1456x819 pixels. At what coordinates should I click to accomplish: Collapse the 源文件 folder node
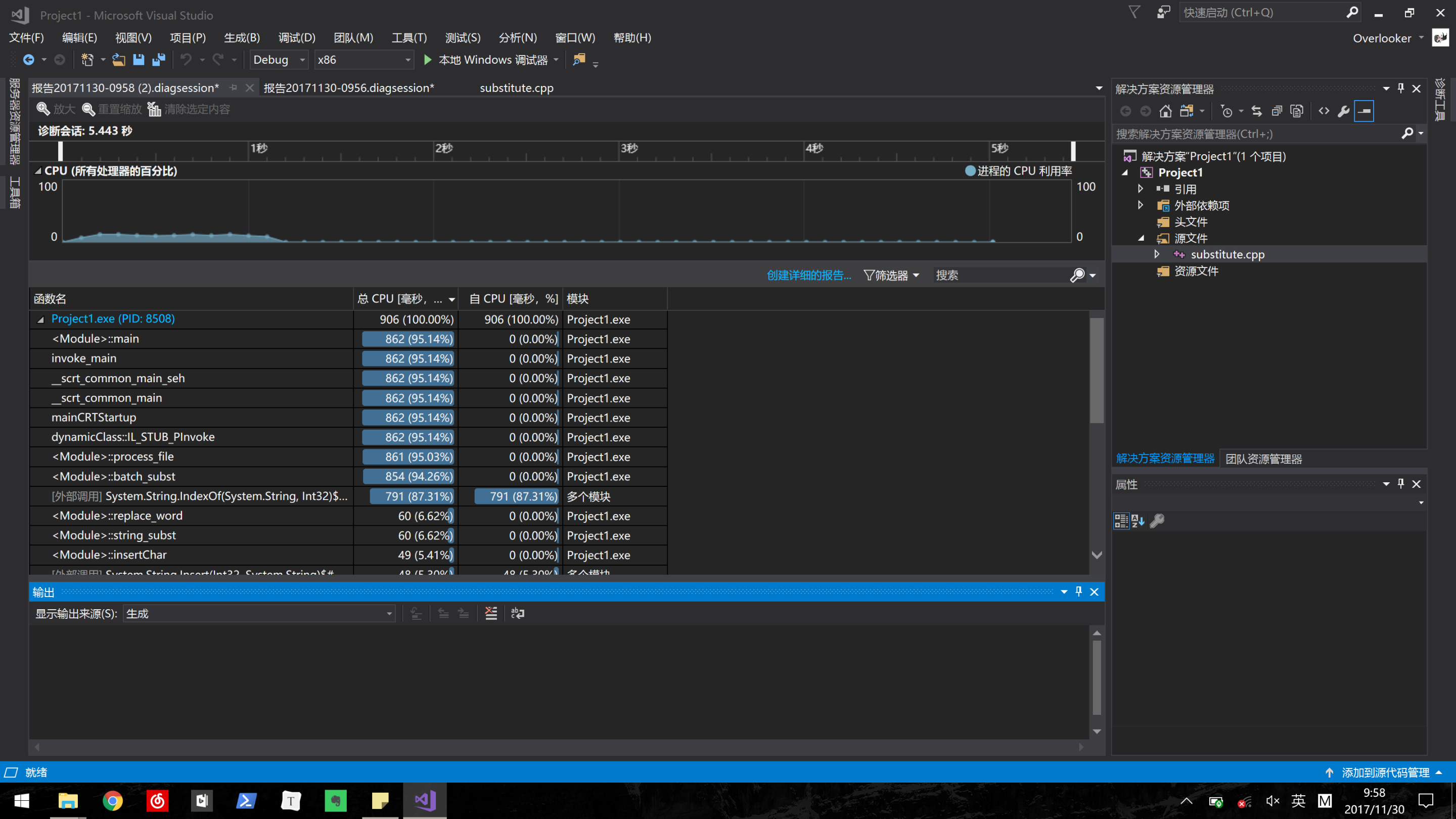[1141, 238]
